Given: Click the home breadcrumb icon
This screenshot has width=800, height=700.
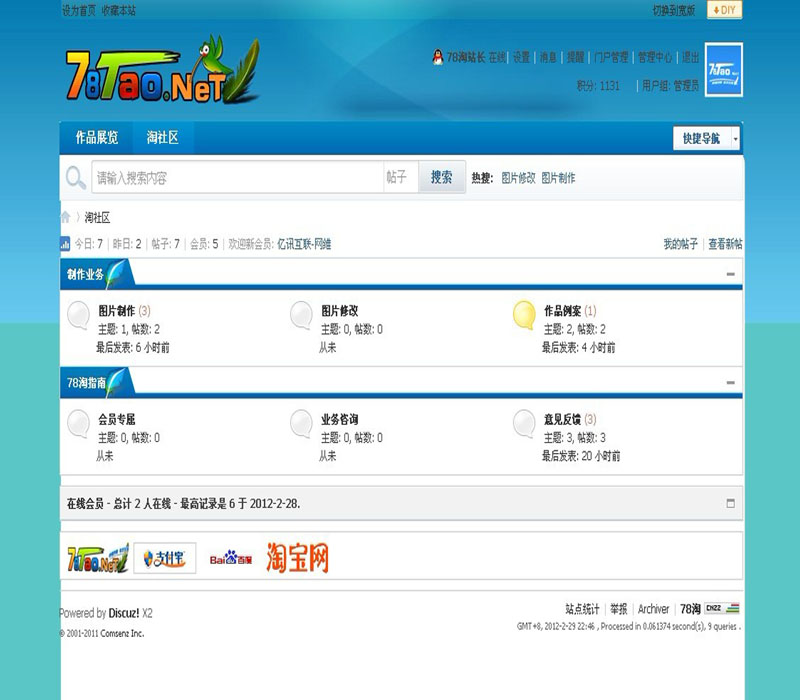Looking at the screenshot, I should click(65, 217).
